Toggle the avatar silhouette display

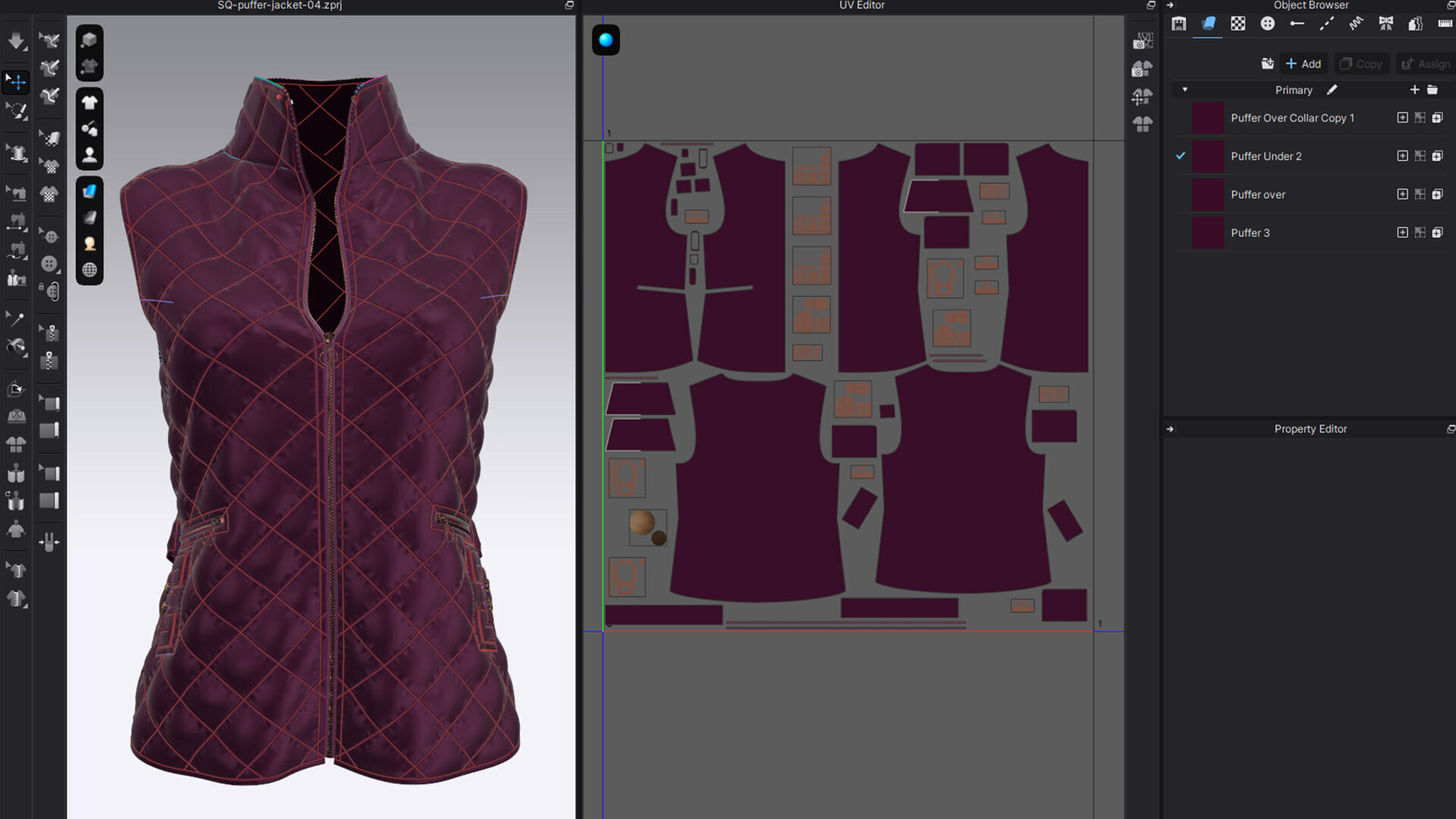coord(89,155)
